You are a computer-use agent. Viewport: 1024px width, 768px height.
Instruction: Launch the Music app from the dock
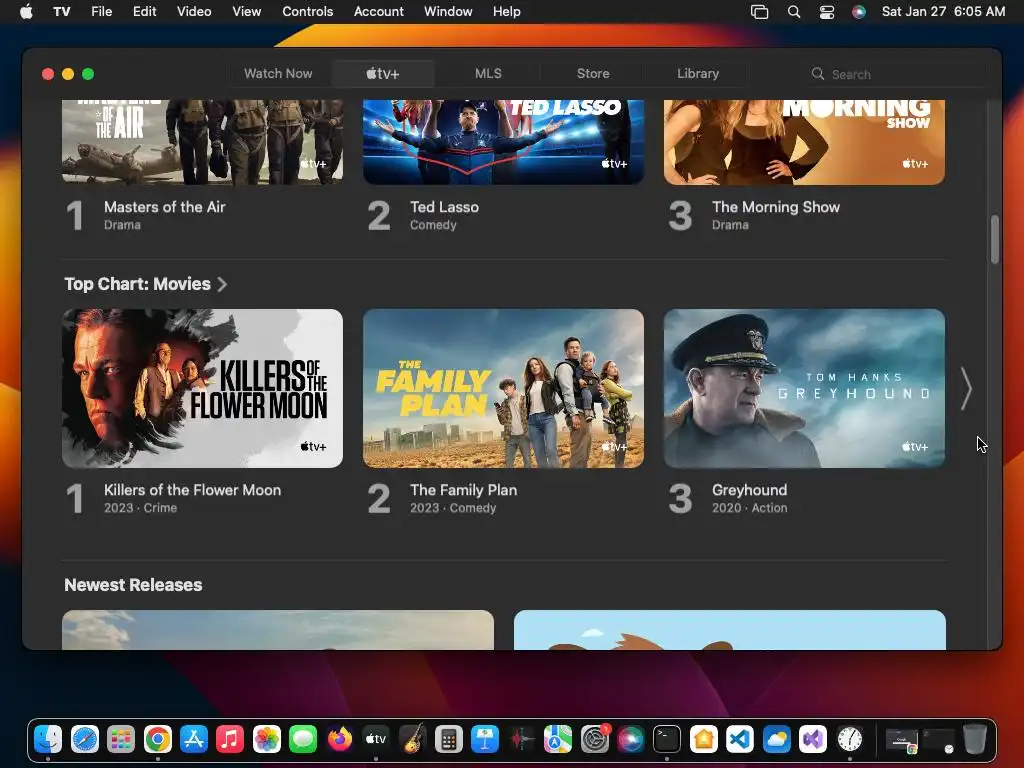(x=230, y=739)
